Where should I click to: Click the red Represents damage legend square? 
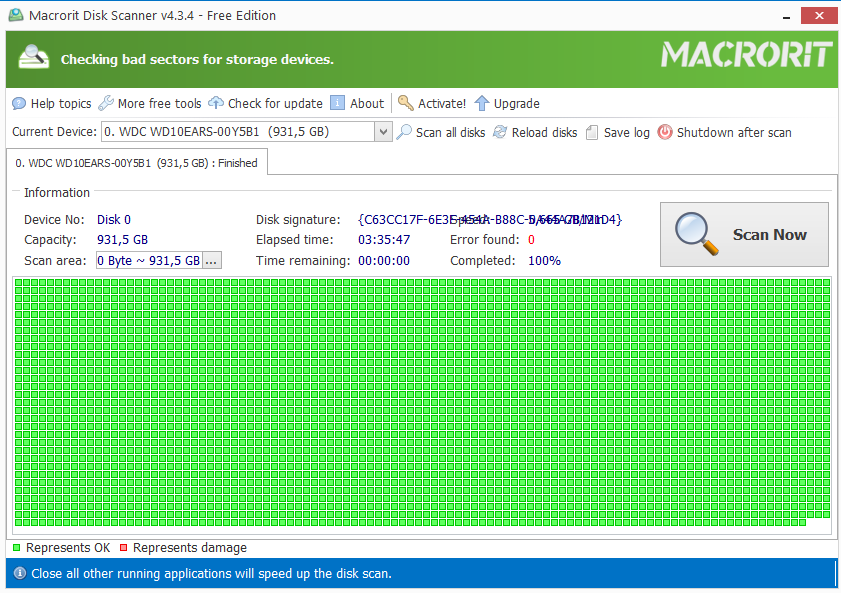(123, 547)
